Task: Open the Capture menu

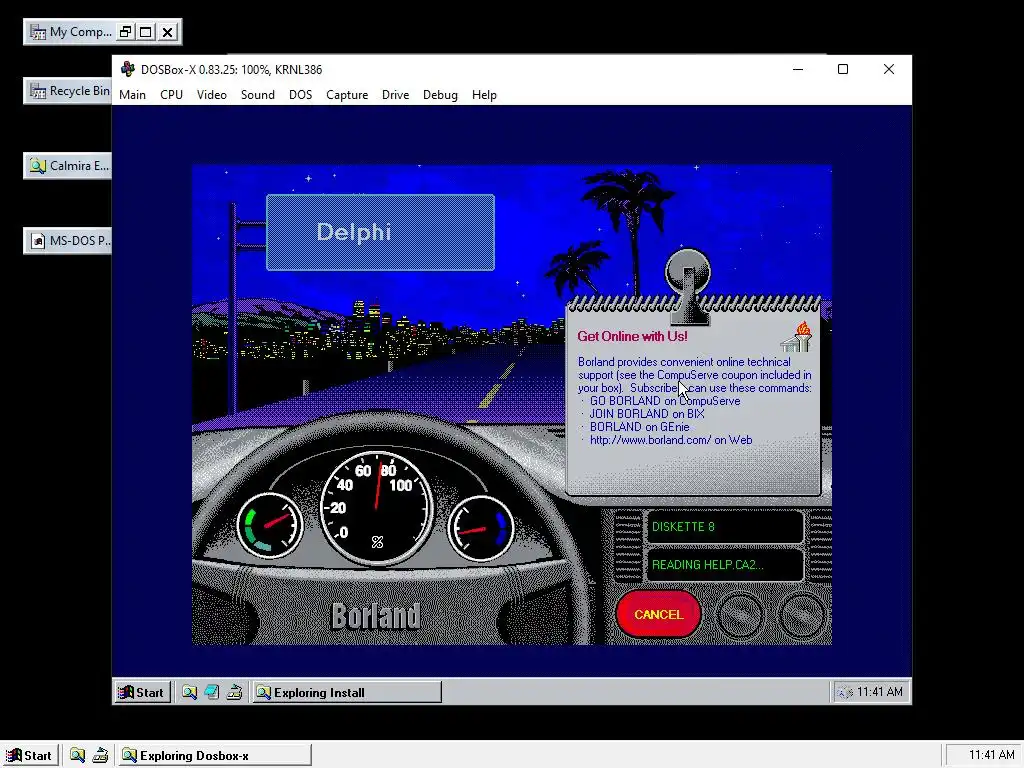Action: 347,95
